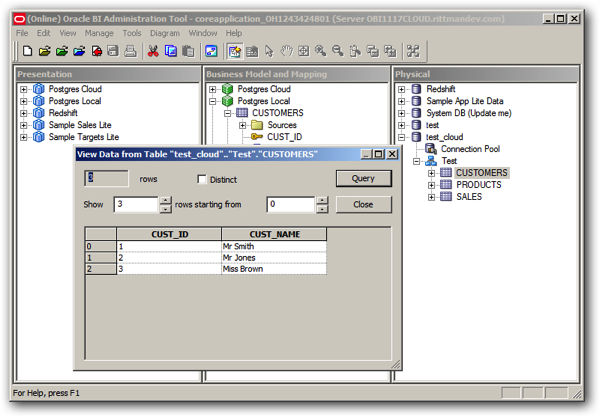Select the CUSTOMERS table in Physical pane

click(x=482, y=173)
